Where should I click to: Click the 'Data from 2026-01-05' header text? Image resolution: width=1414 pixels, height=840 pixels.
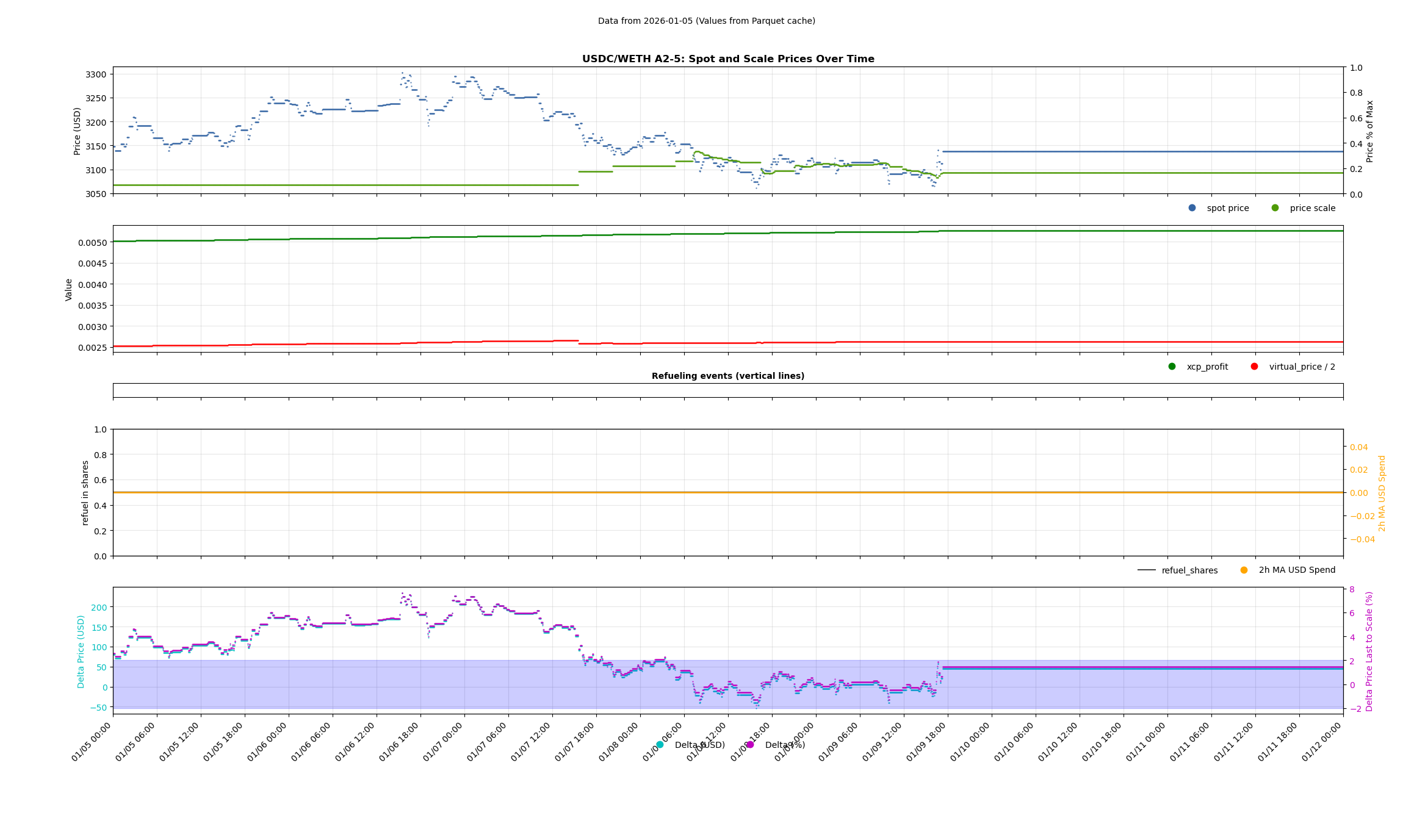click(706, 21)
